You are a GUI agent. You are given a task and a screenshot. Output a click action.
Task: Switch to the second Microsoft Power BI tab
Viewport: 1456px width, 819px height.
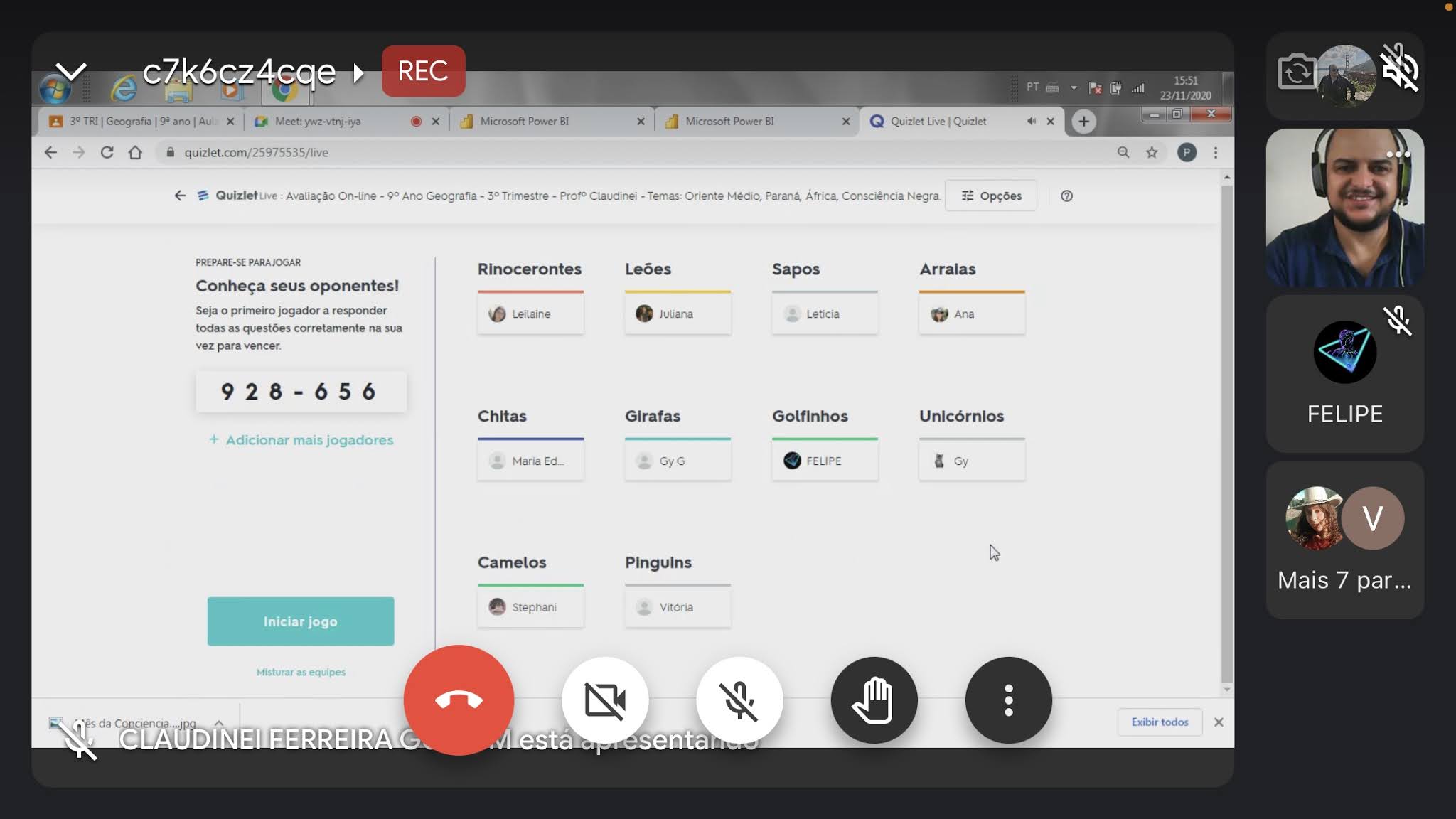[x=757, y=121]
